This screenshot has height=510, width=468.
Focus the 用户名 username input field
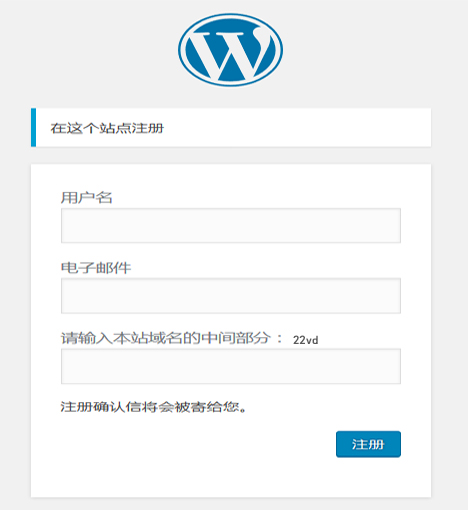point(231,226)
